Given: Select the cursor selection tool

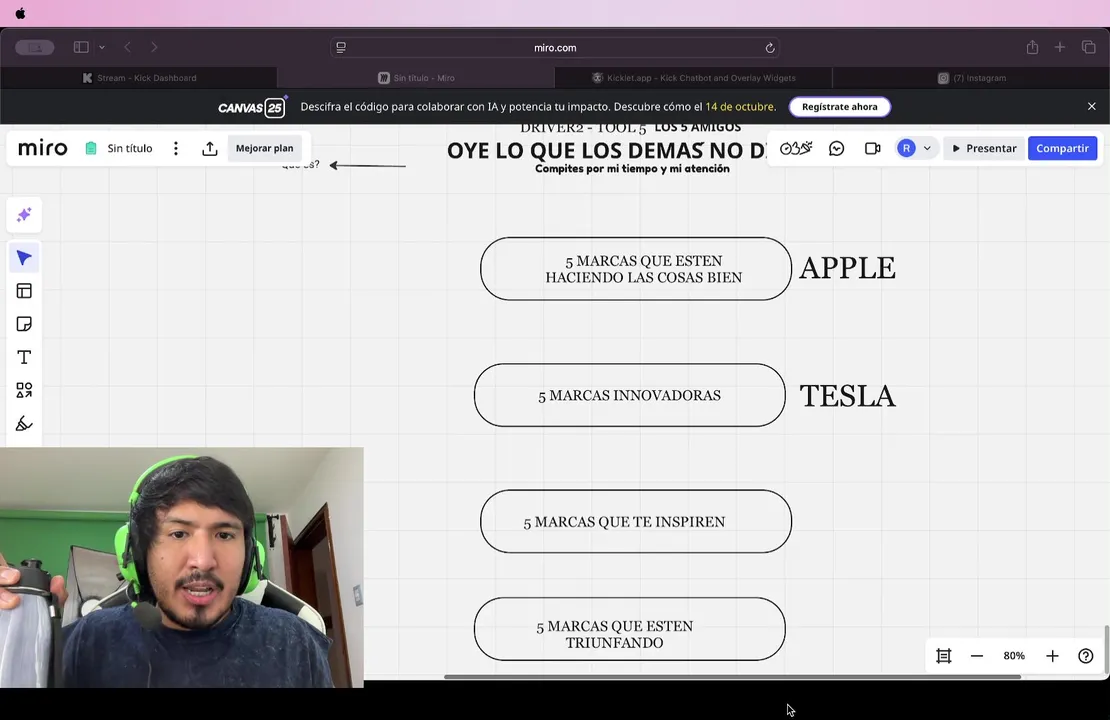Looking at the screenshot, I should click(x=24, y=258).
